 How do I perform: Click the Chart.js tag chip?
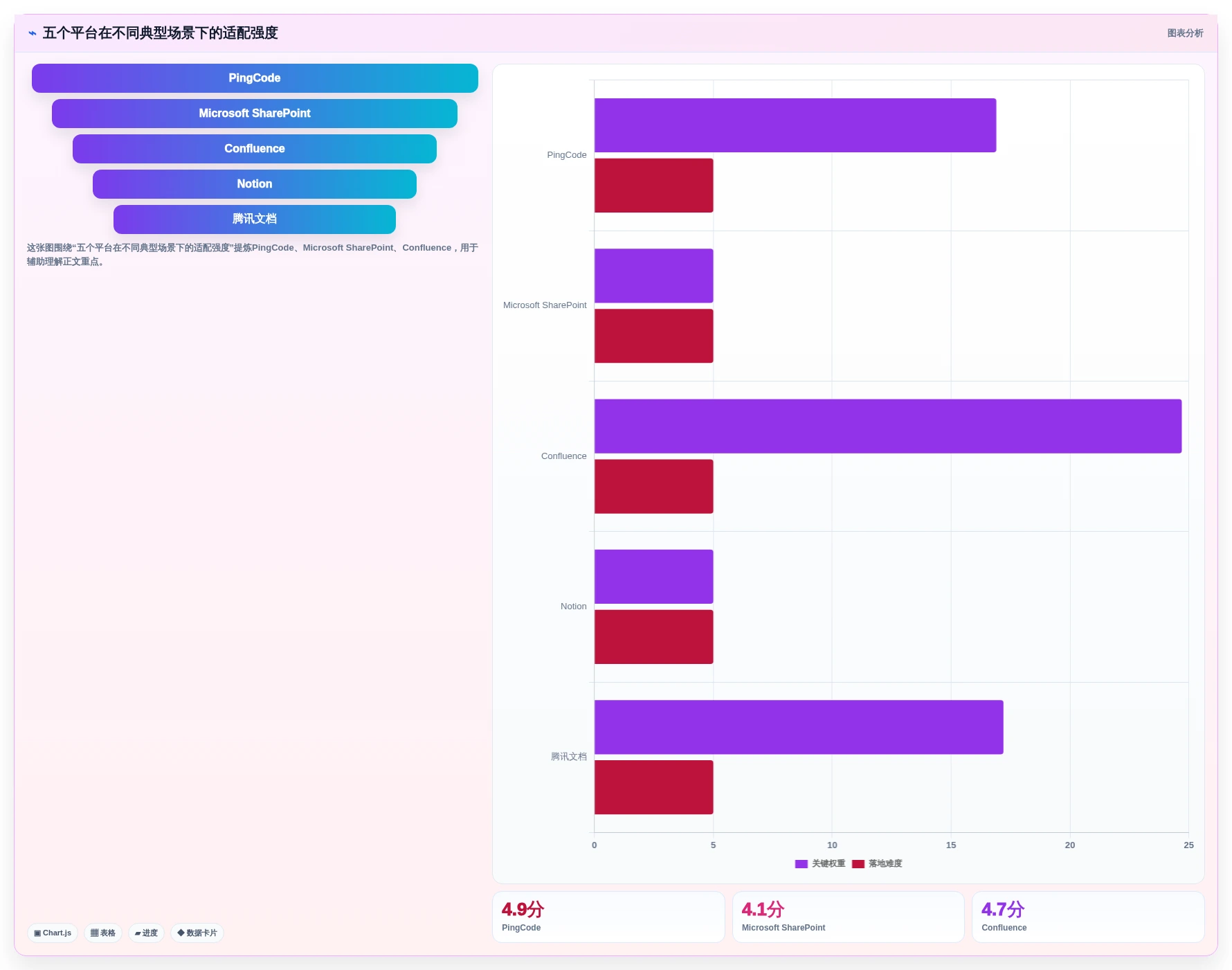(53, 933)
